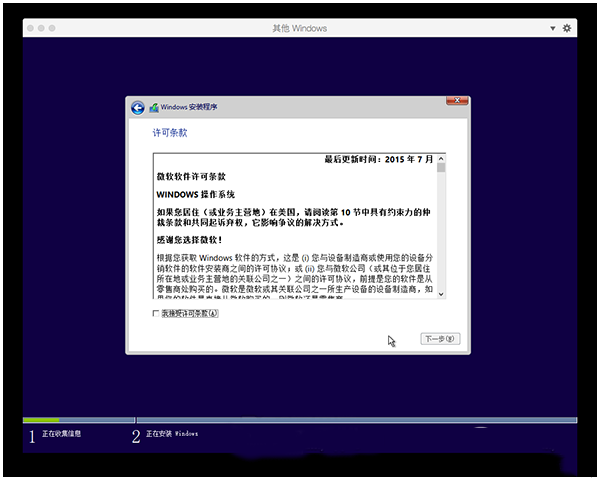Click the 其他 Windows window title
Screen dimensions: 600x480
click(x=299, y=28)
